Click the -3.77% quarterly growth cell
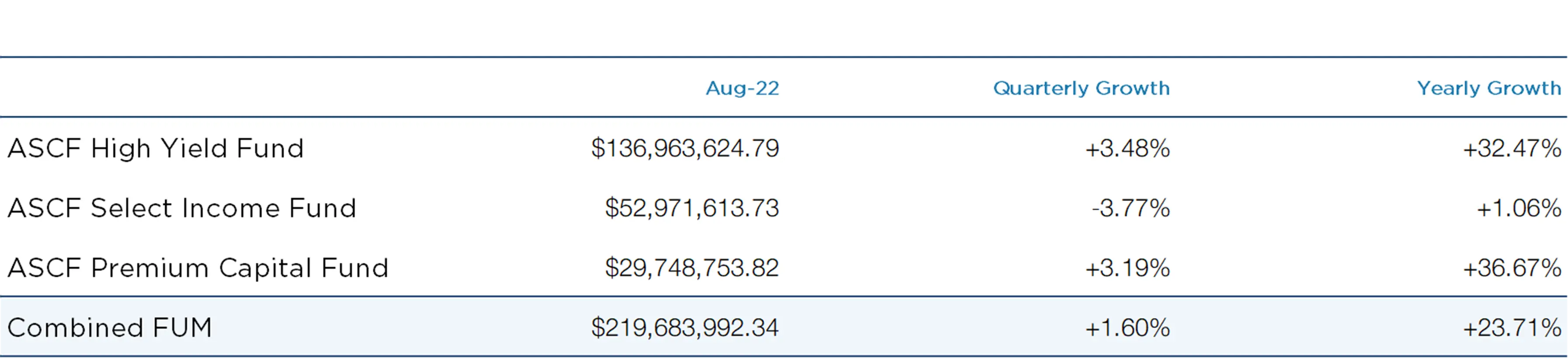Image resolution: width=1568 pixels, height=358 pixels. pyautogui.click(x=1131, y=208)
